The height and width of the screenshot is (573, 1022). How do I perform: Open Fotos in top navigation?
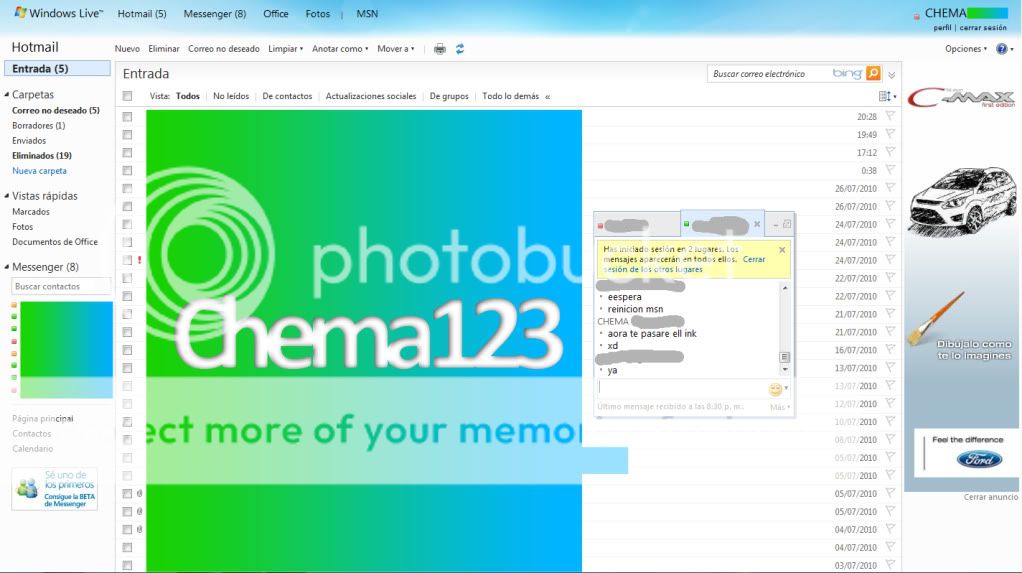click(318, 14)
